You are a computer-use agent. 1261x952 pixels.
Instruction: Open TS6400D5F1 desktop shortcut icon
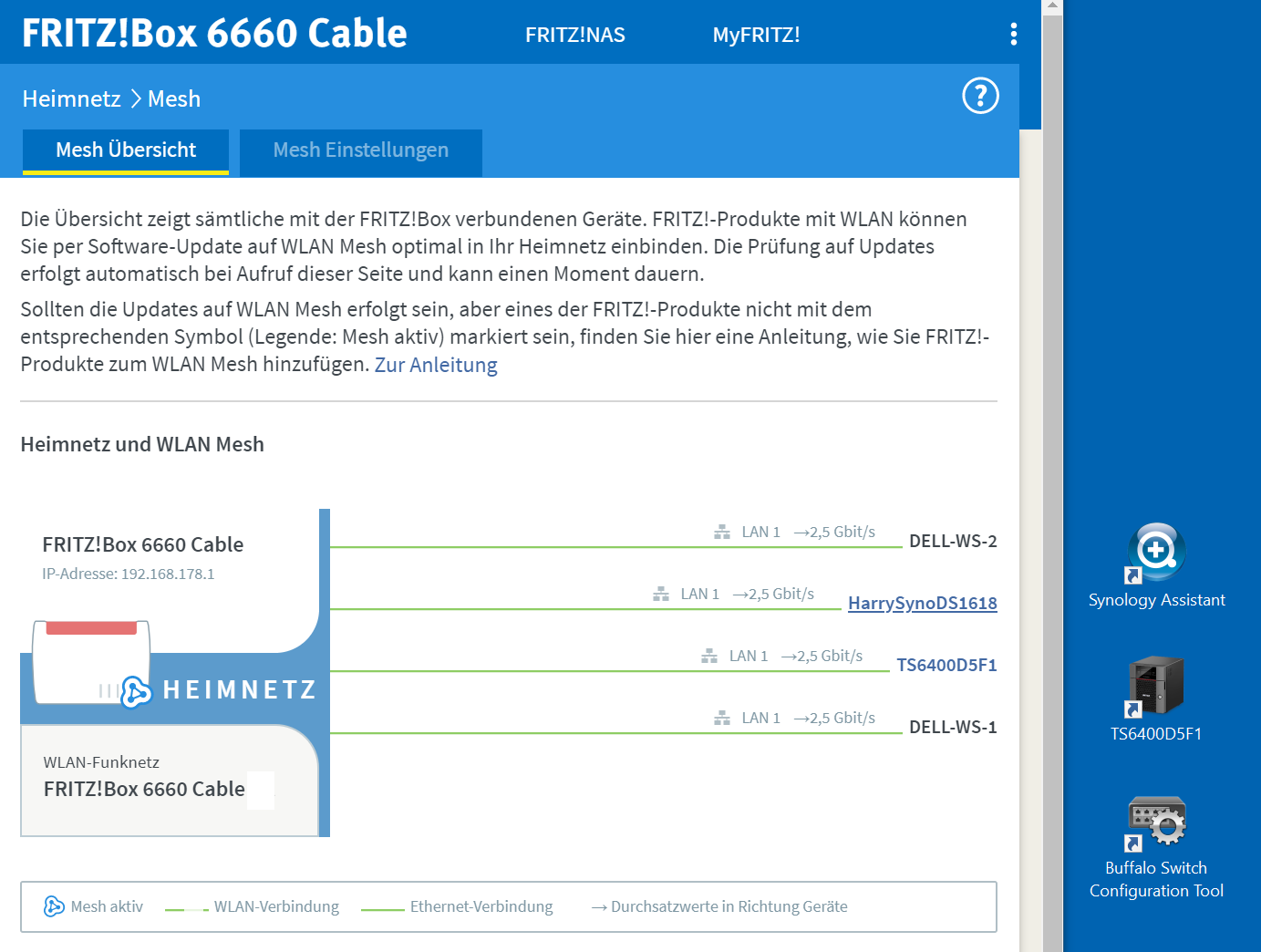pyautogui.click(x=1156, y=686)
